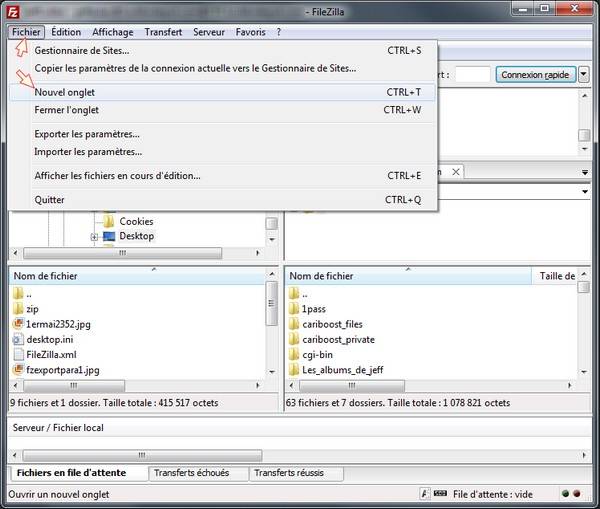Viewport: 600px width, 509px height.
Task: Click the transfer queue horizontal scrollbar
Action: 142,455
